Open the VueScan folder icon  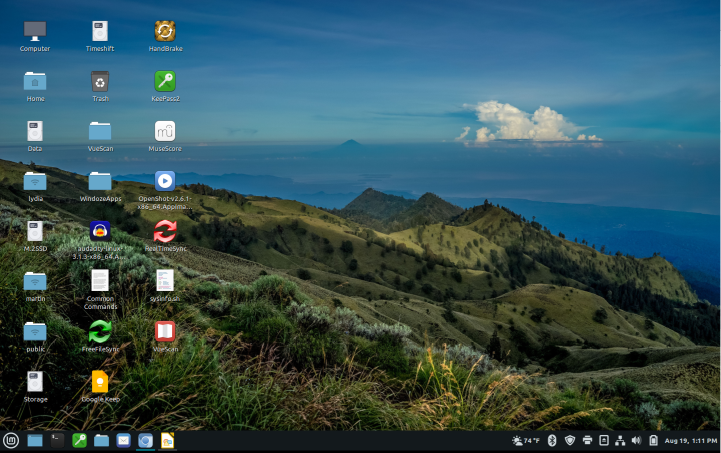click(x=100, y=132)
